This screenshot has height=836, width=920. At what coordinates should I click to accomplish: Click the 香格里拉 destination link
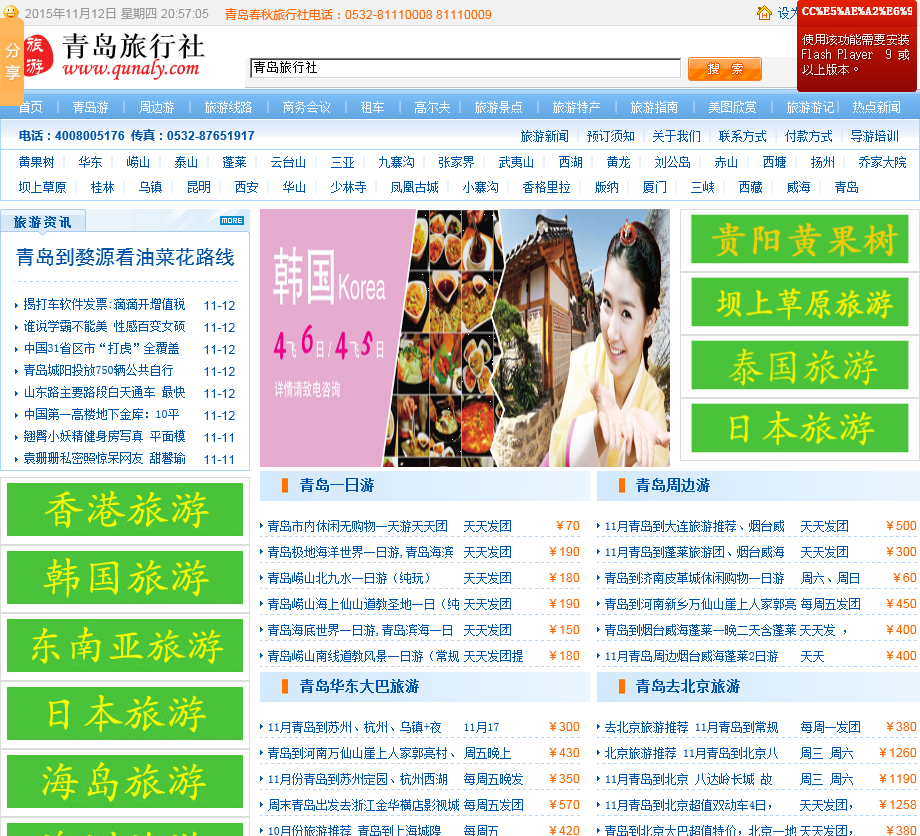pos(547,187)
